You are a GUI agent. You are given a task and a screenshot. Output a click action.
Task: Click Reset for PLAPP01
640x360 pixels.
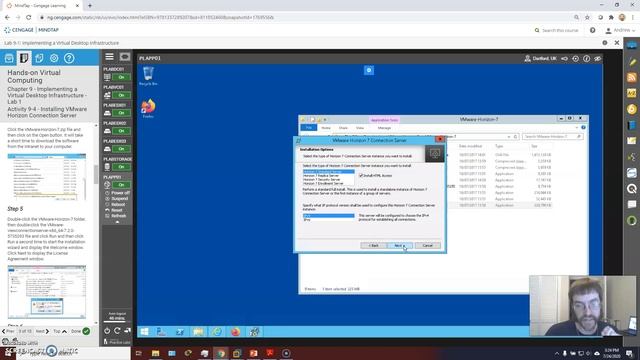[114, 210]
